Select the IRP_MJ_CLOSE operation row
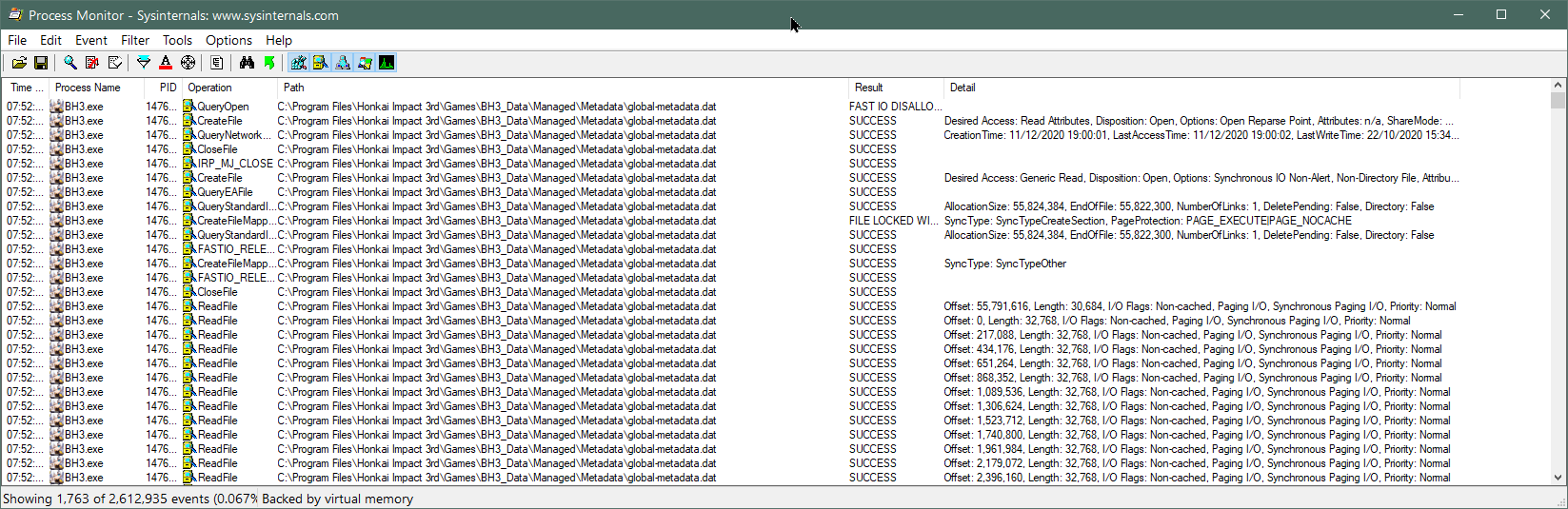Viewport: 1568px width, 509px height. (731, 164)
